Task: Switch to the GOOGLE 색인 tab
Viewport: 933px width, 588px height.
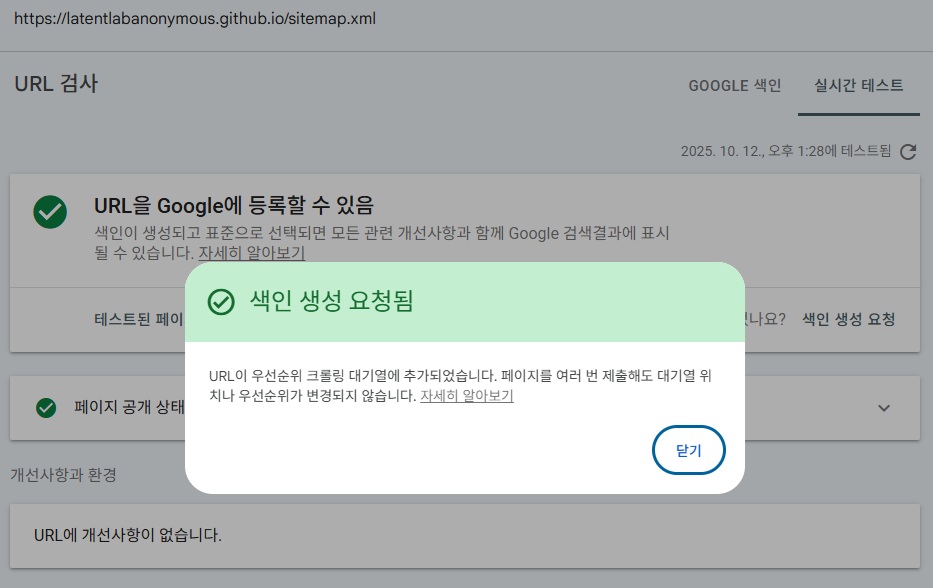Action: click(735, 86)
